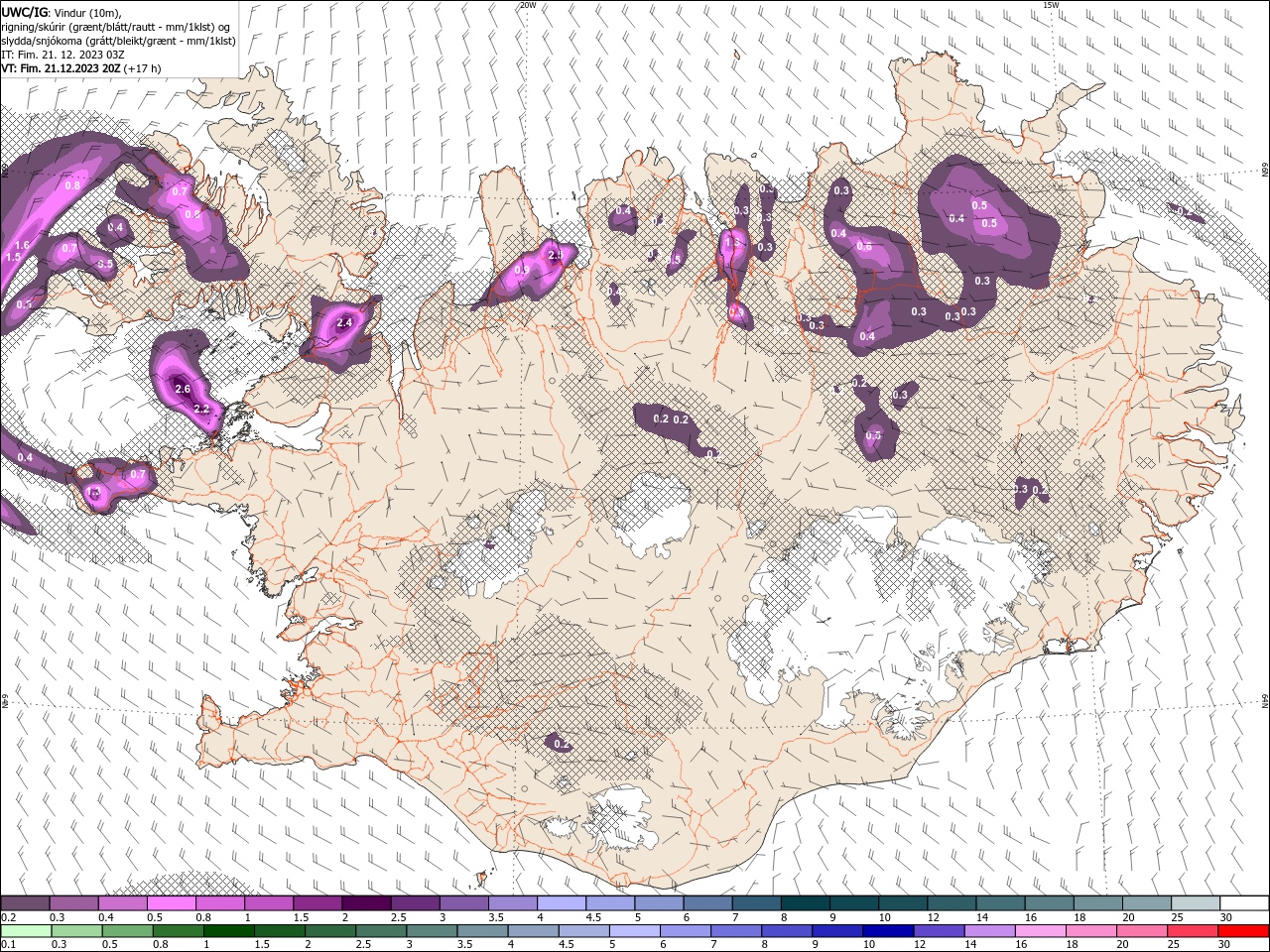Click the 2.2 precipitation value on the map

pos(201,409)
